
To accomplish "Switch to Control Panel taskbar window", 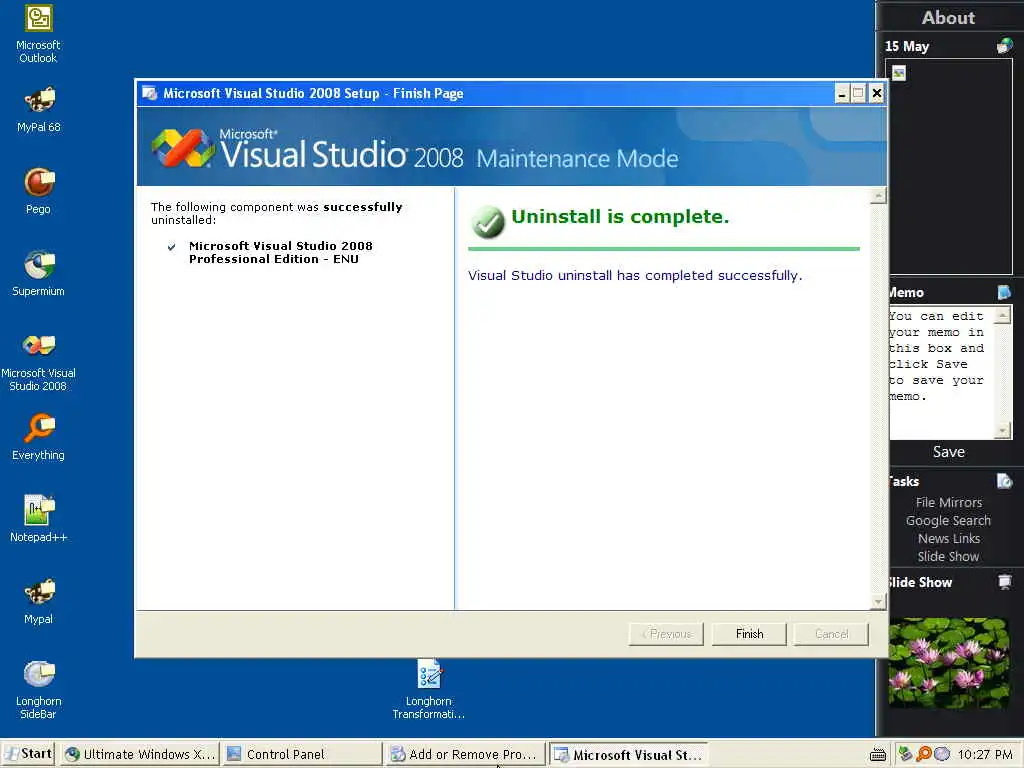I will (x=301, y=754).
